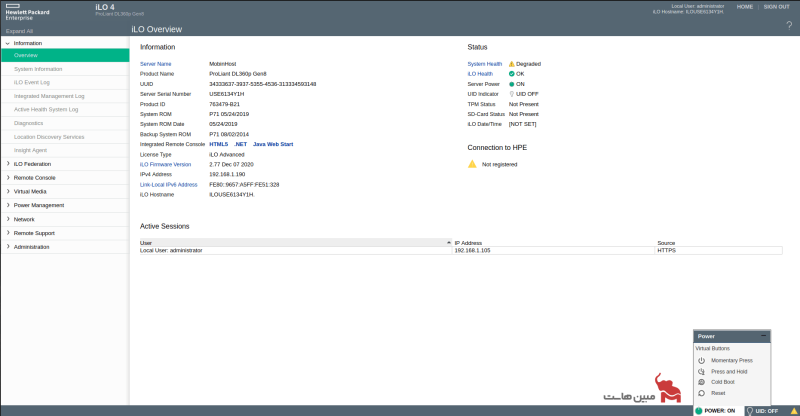Image resolution: width=800 pixels, height=416 pixels.
Task: Click the serial number USE6134Y1H value
Action: pos(227,94)
